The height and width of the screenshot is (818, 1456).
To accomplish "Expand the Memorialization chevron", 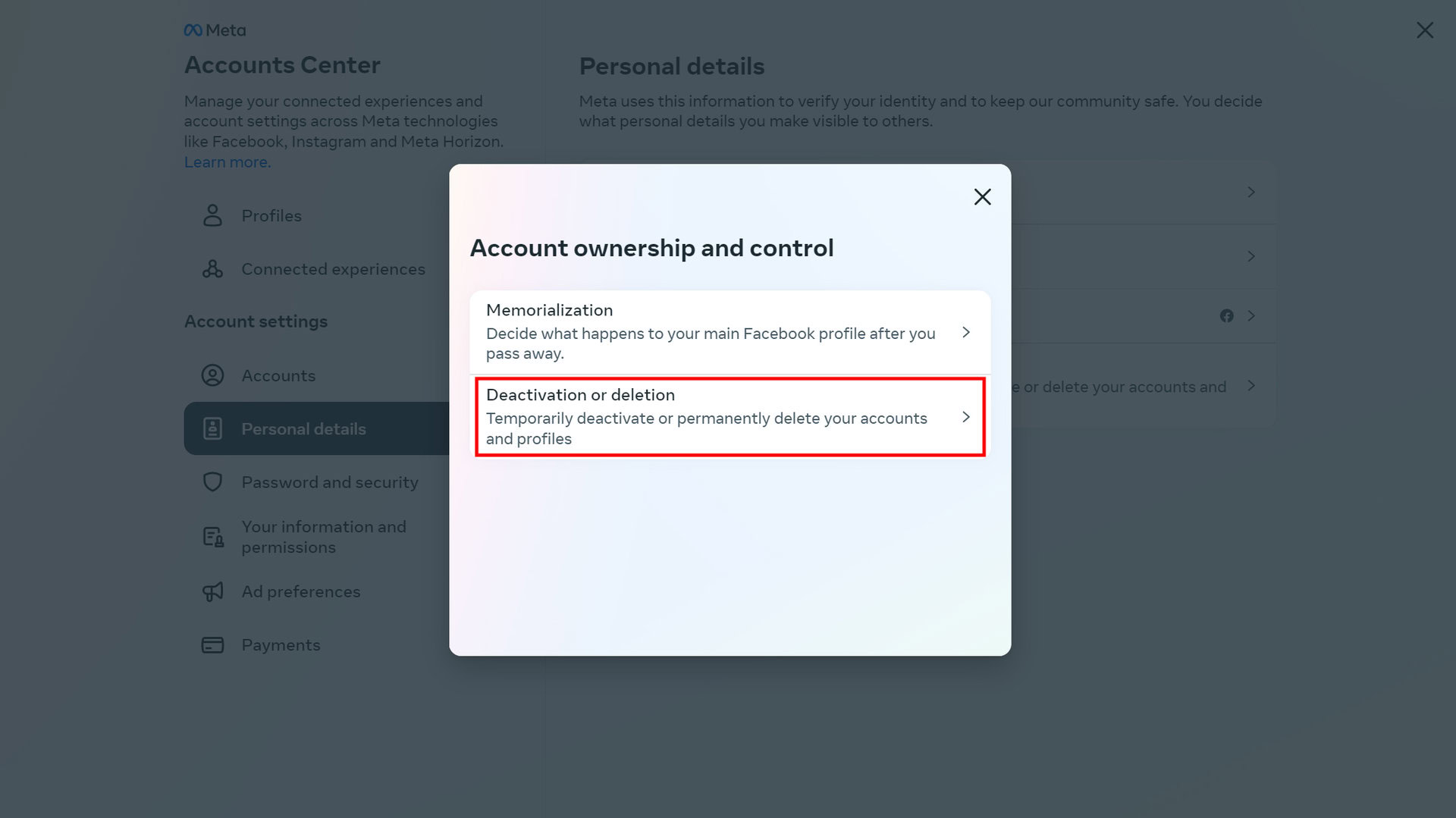I will point(965,332).
